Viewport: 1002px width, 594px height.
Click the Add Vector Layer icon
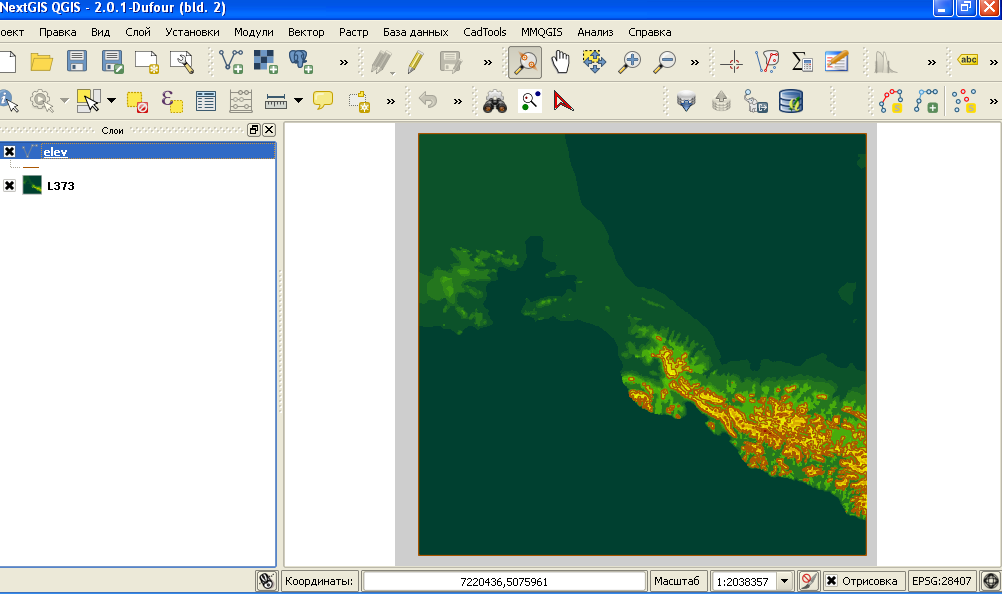(231, 62)
